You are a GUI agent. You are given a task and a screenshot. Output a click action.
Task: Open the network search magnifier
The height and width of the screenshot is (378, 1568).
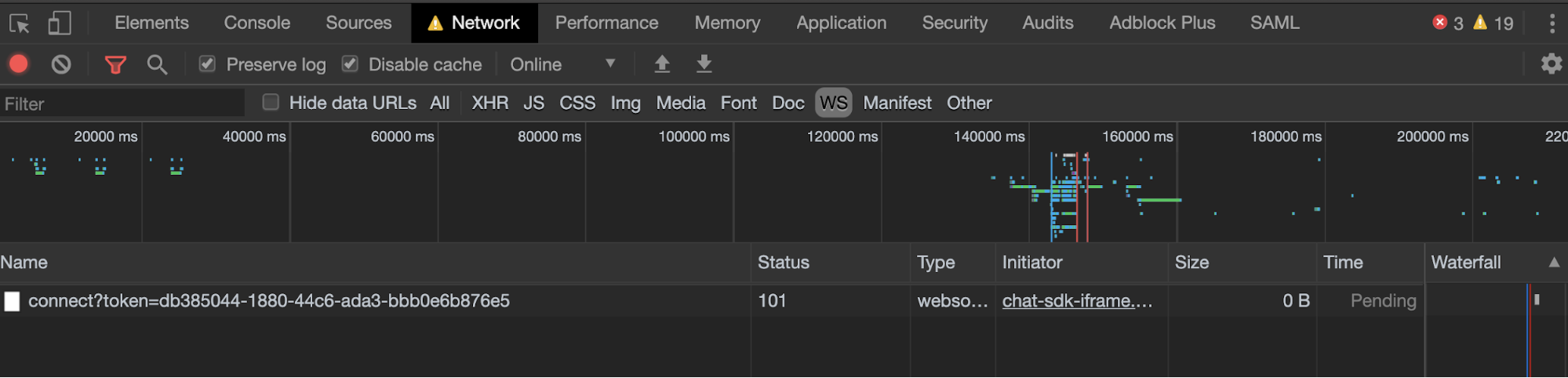pos(158,64)
